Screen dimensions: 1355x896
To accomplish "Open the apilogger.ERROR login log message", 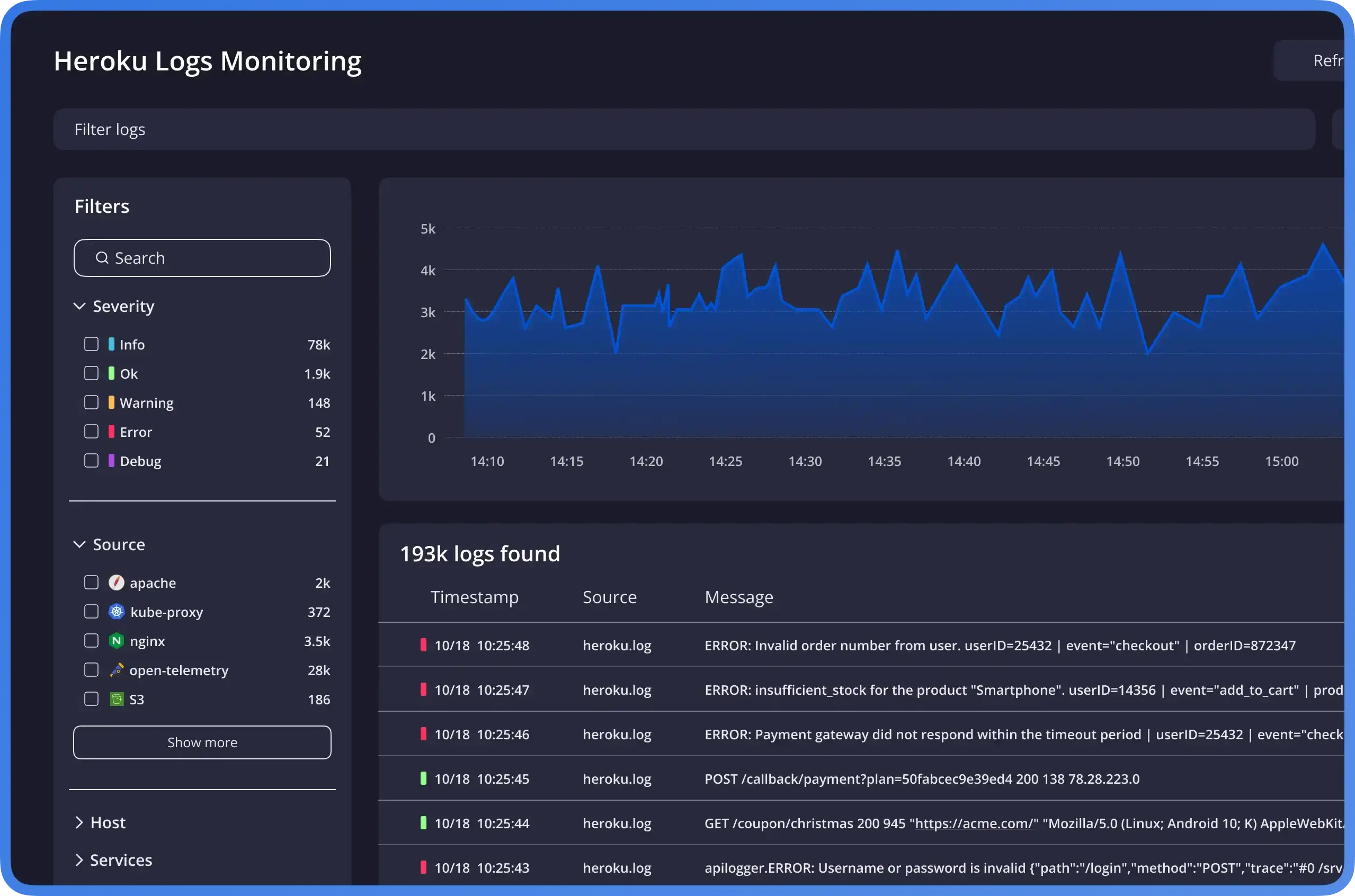I will click(1024, 868).
